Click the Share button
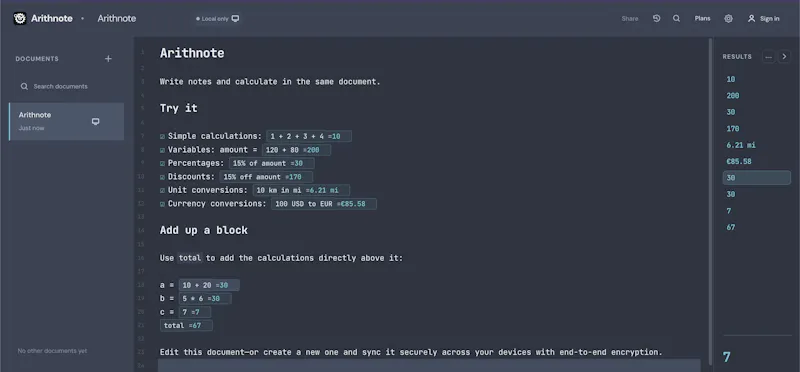The image size is (800, 372). (630, 18)
